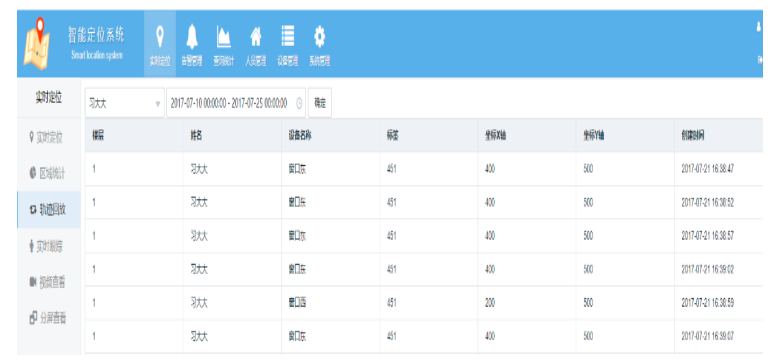Click the date range field 2017-07-10 to 2017-07-25
Viewport: 772px width, 362px height.
(x=236, y=103)
